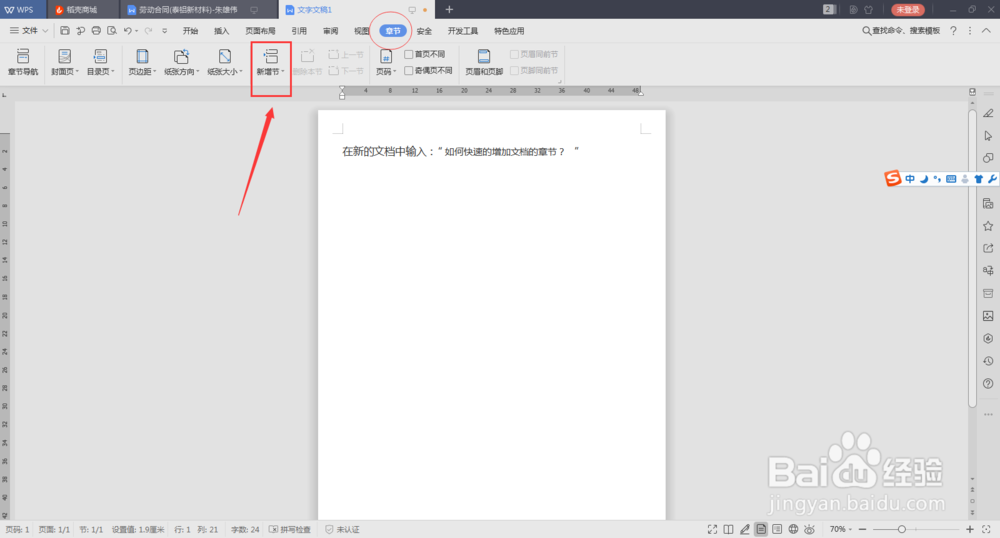Click the 页边距 margins icon
1000x538 pixels.
click(142, 57)
